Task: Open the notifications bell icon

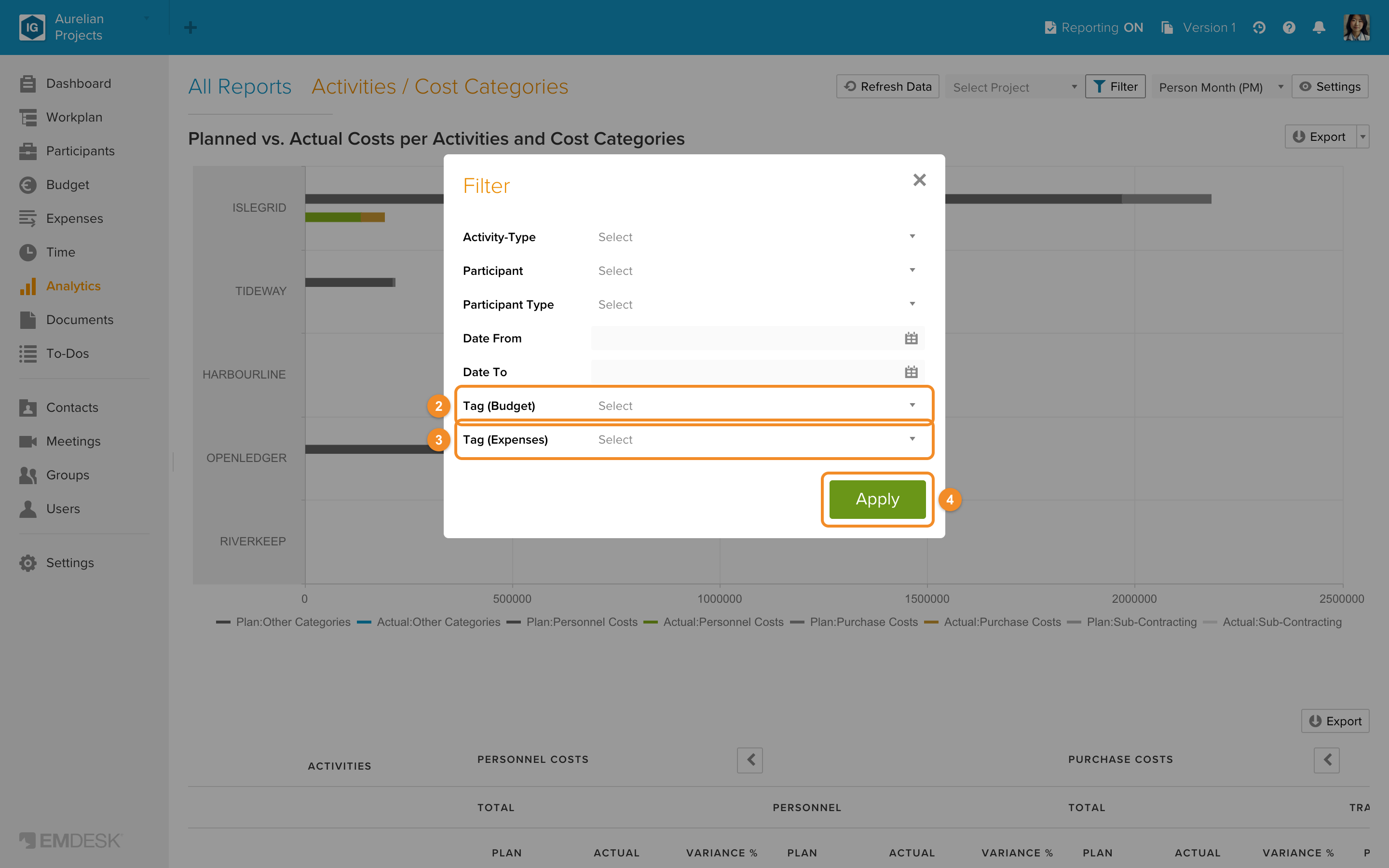Action: 1319,27
